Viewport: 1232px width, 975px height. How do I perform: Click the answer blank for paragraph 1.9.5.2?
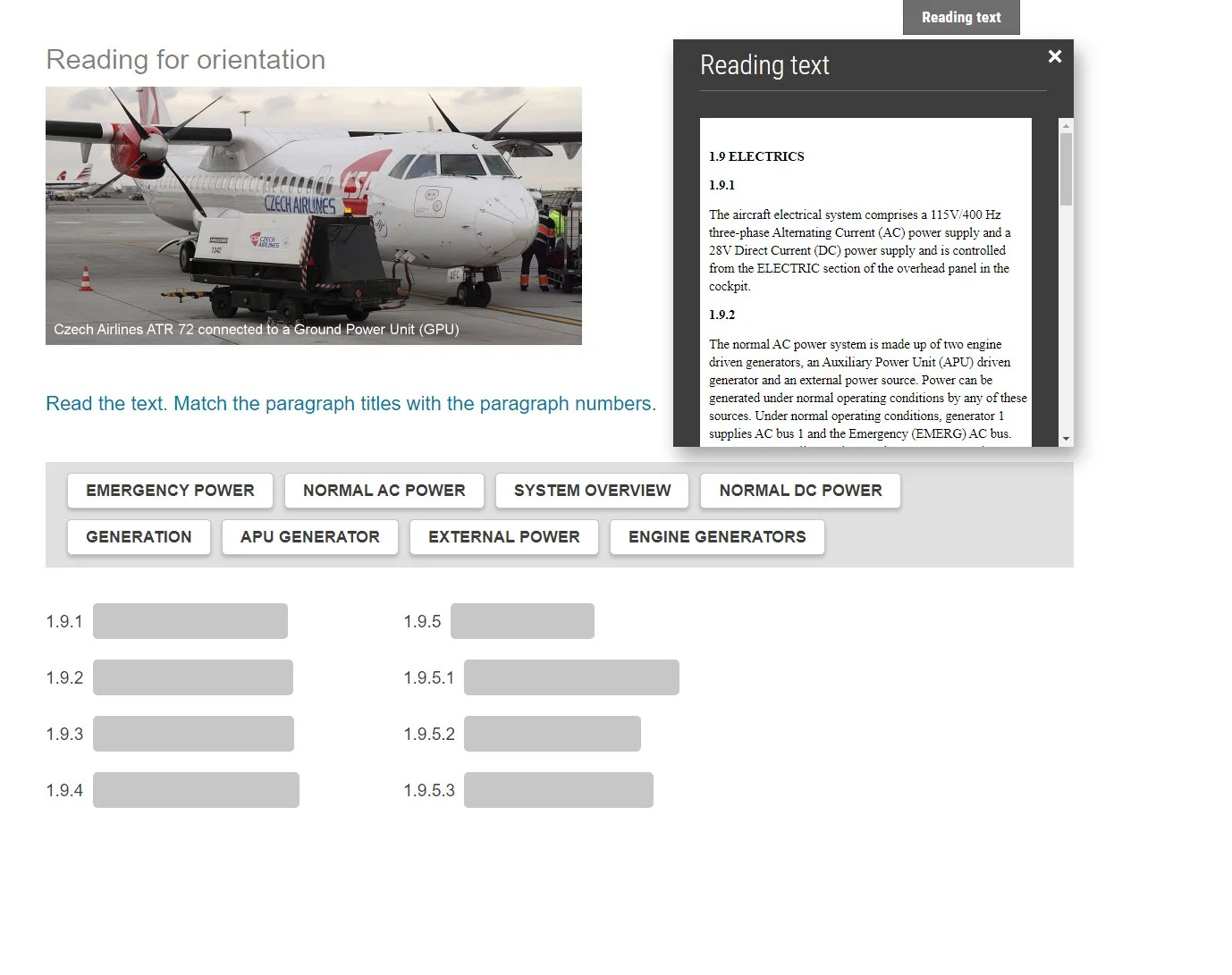(x=553, y=733)
